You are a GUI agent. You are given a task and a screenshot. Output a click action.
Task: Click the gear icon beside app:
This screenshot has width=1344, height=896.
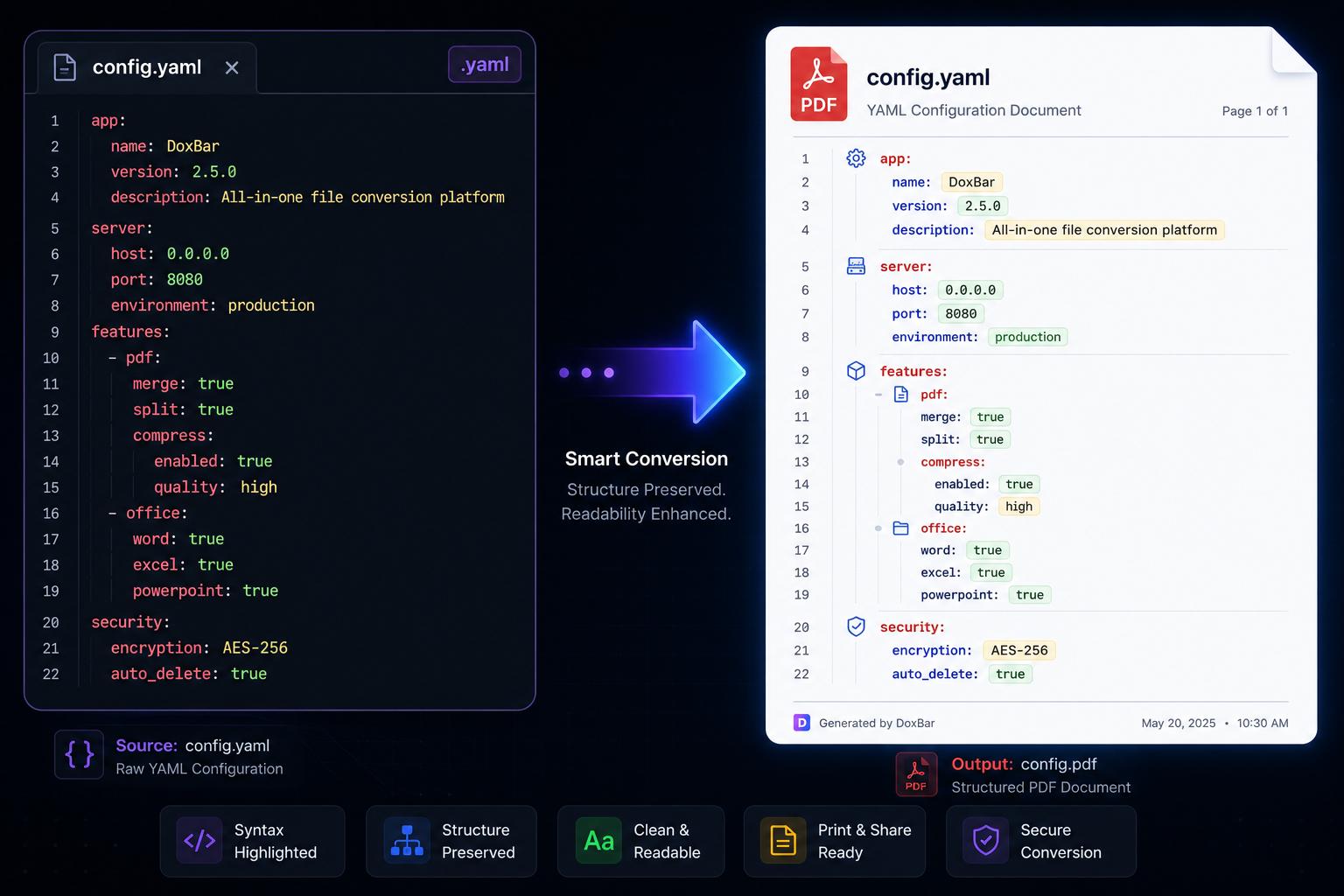(856, 158)
